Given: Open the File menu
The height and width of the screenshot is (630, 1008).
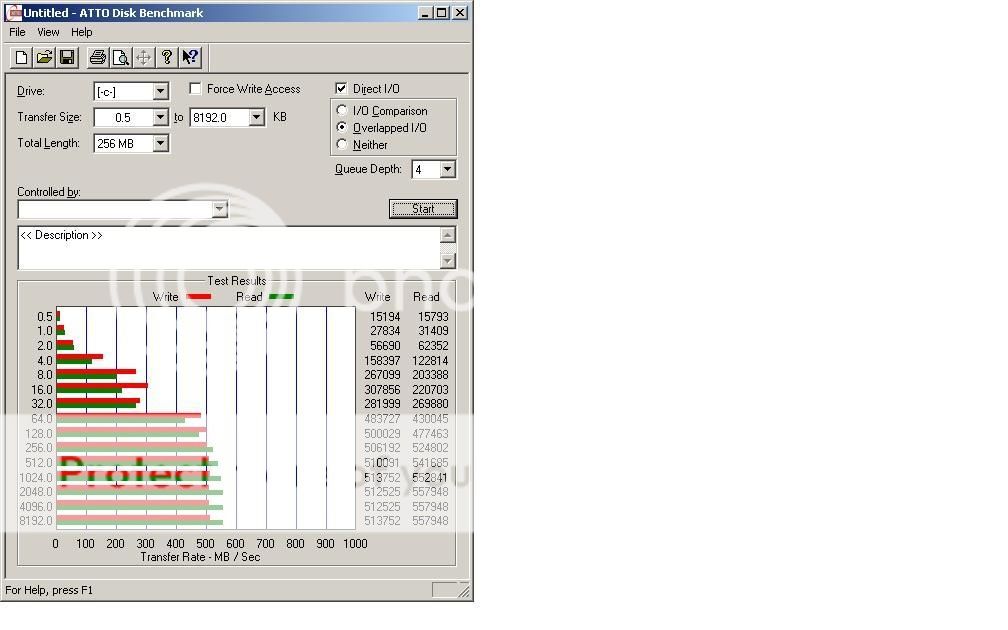Looking at the screenshot, I should pos(17,32).
